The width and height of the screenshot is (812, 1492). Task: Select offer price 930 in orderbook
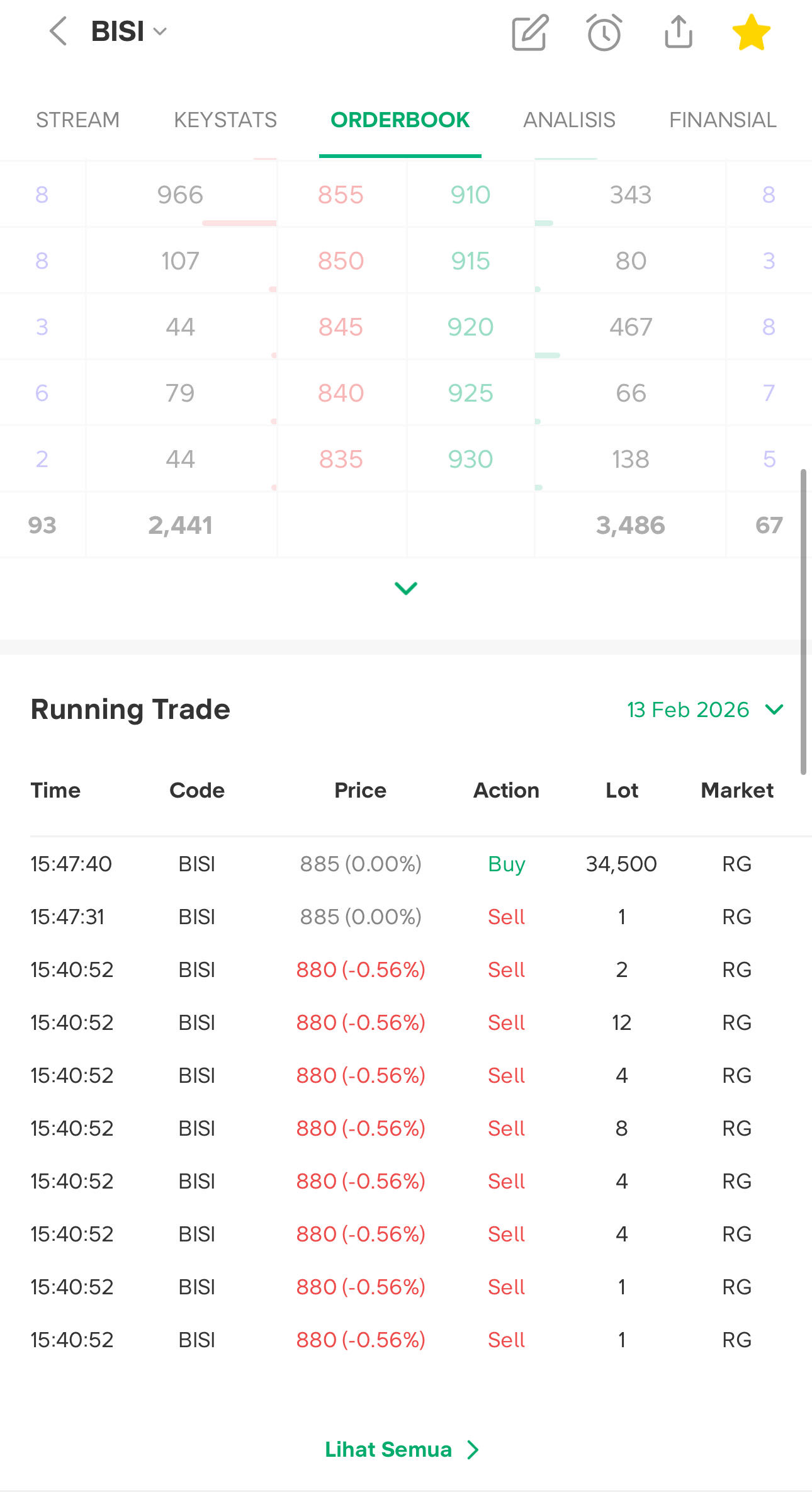470,459
